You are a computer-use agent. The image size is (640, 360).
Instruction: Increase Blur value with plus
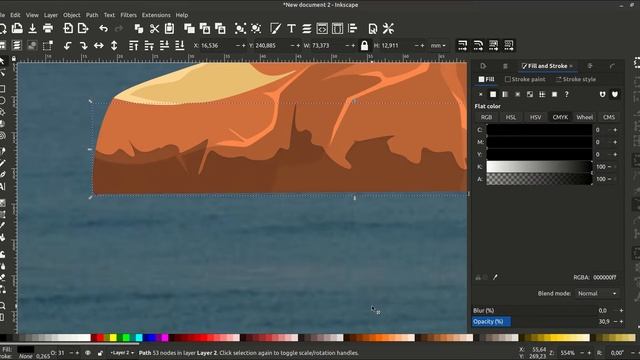point(621,311)
